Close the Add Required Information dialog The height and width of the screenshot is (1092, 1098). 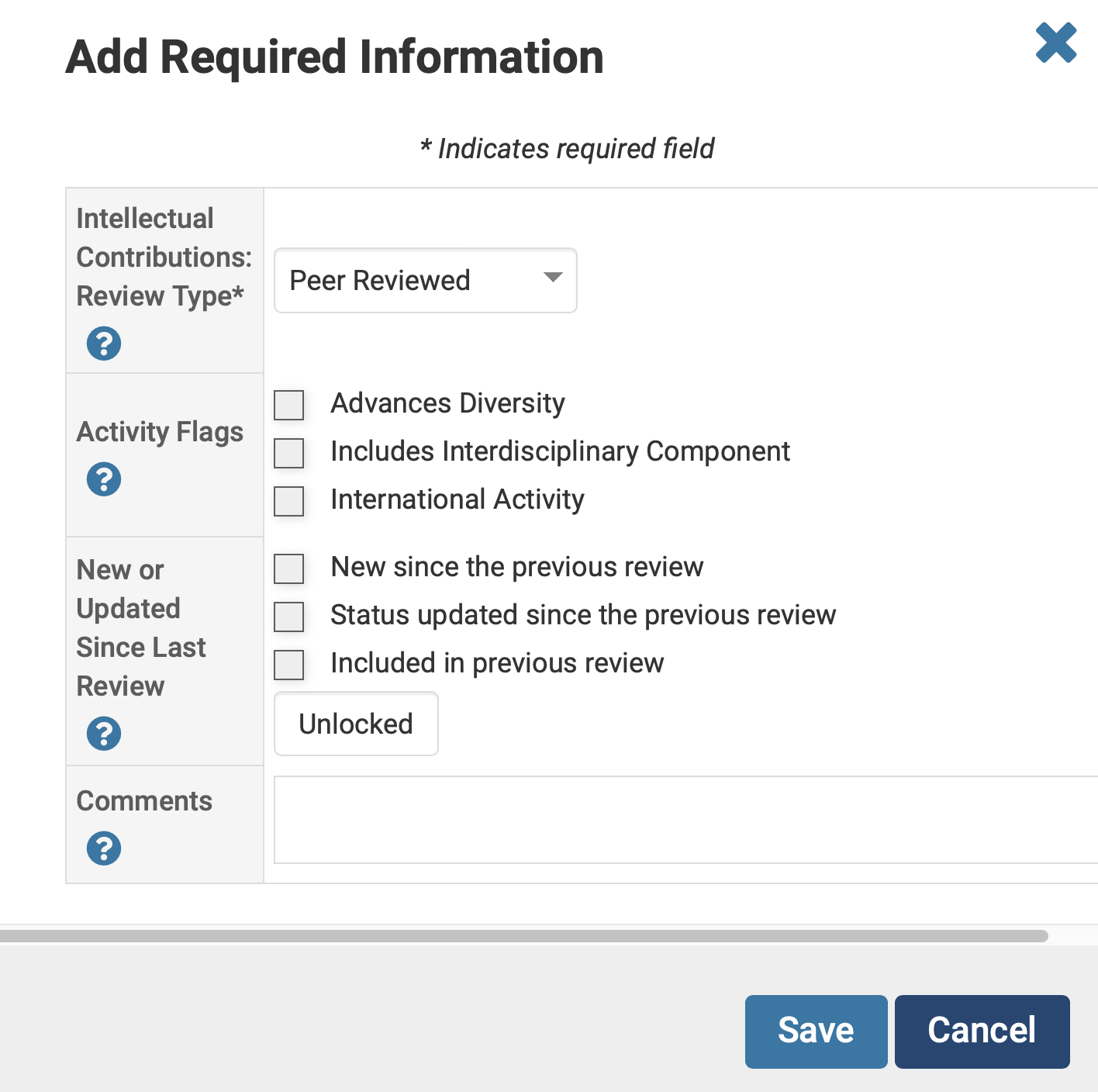pos(1055,43)
